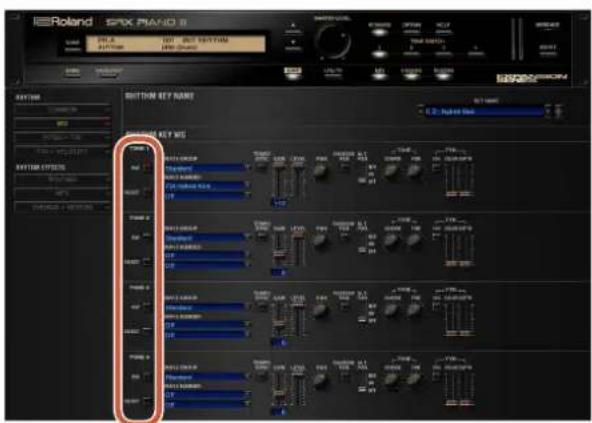
Task: Click the keyboard icon next to Key Name
Action: pyautogui.click(x=559, y=112)
